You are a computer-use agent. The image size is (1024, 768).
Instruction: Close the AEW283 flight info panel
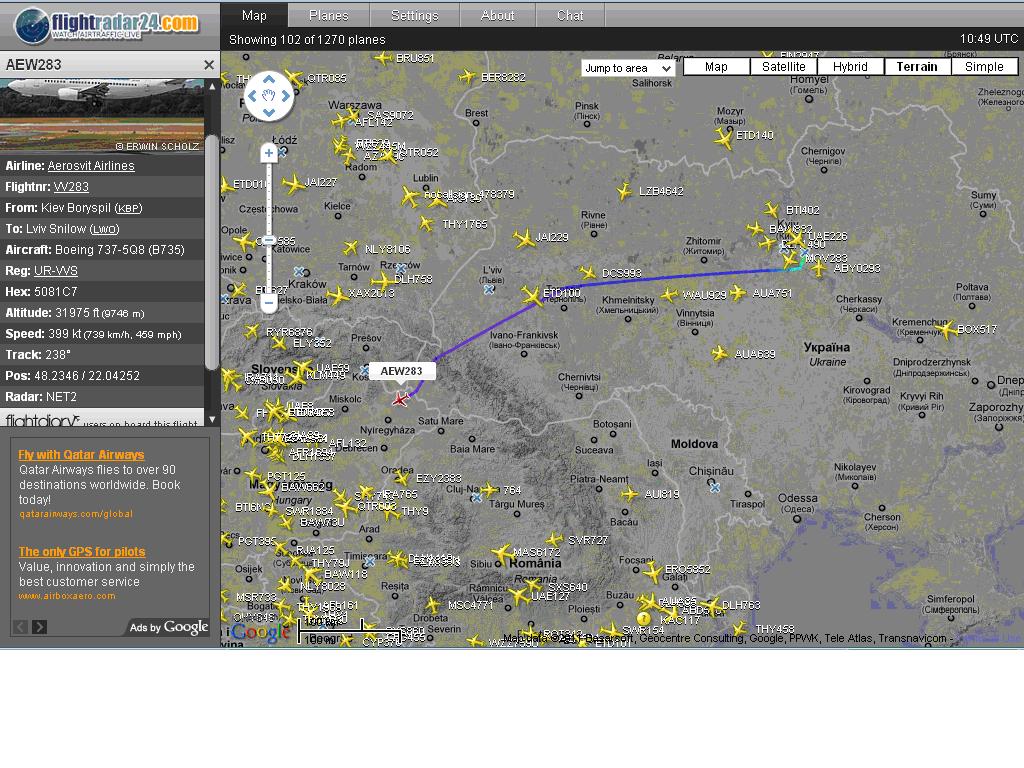(209, 65)
